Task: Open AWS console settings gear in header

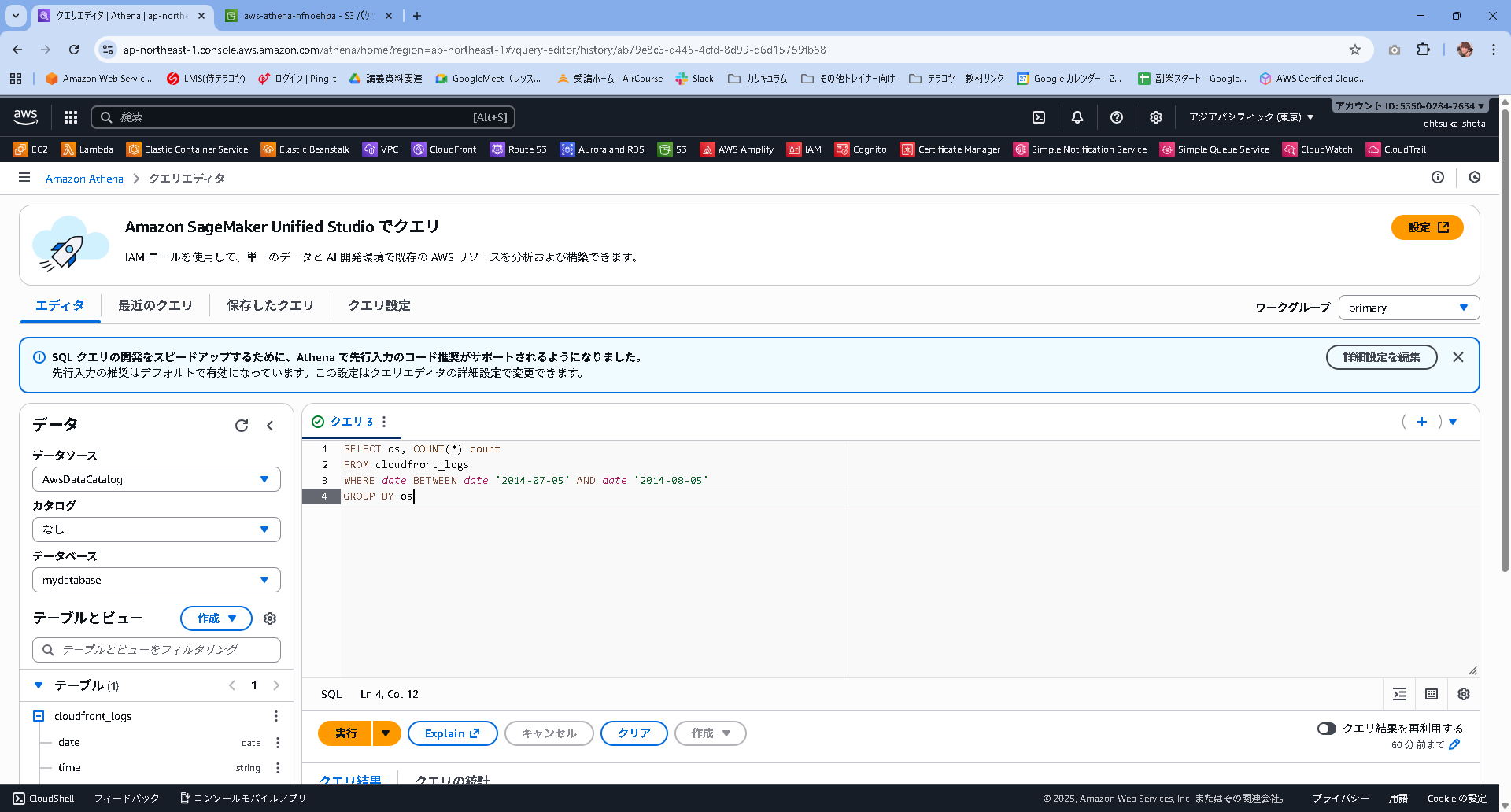Action: [x=1156, y=117]
